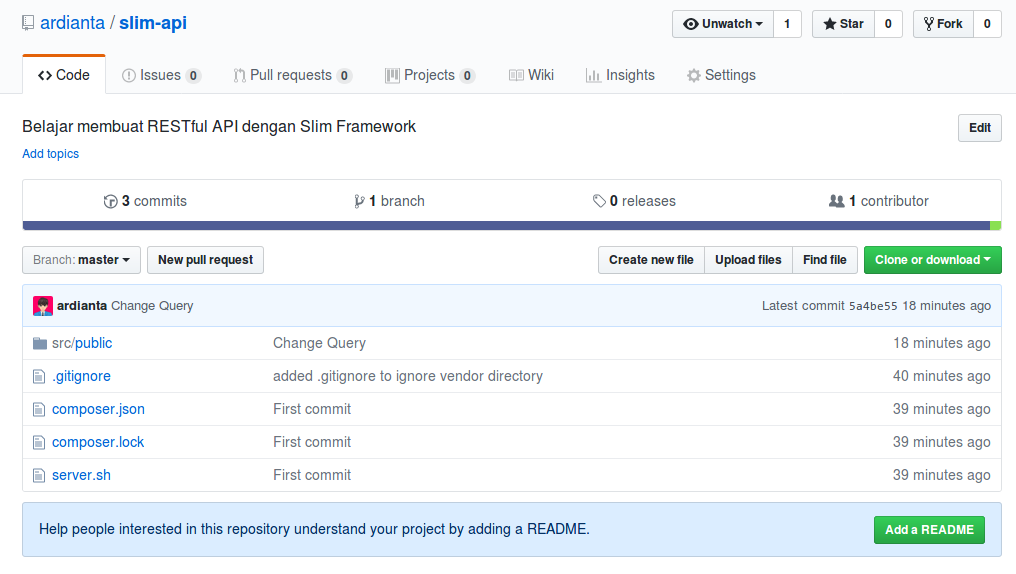The width and height of the screenshot is (1016, 574).
Task: Open ardianta author link in commit row
Action: [x=82, y=306]
